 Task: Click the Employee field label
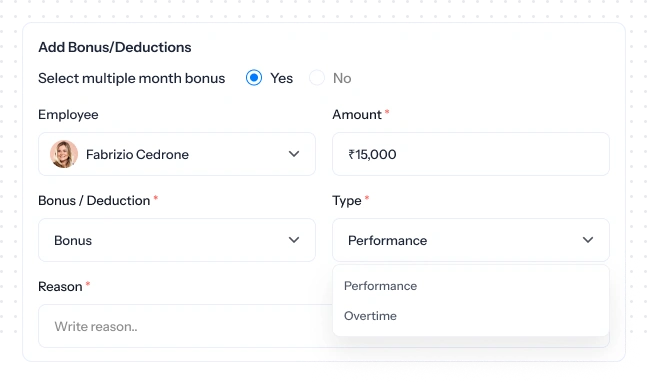tap(68, 115)
